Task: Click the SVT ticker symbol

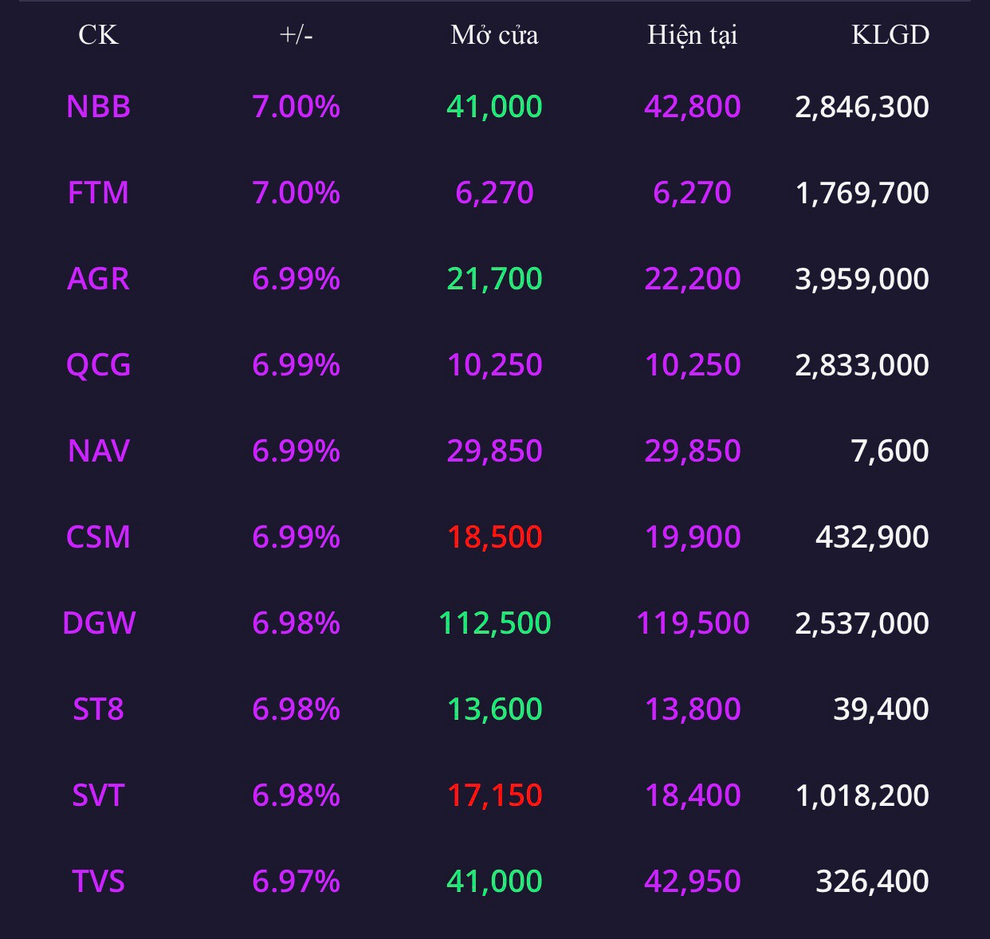Action: coord(98,795)
